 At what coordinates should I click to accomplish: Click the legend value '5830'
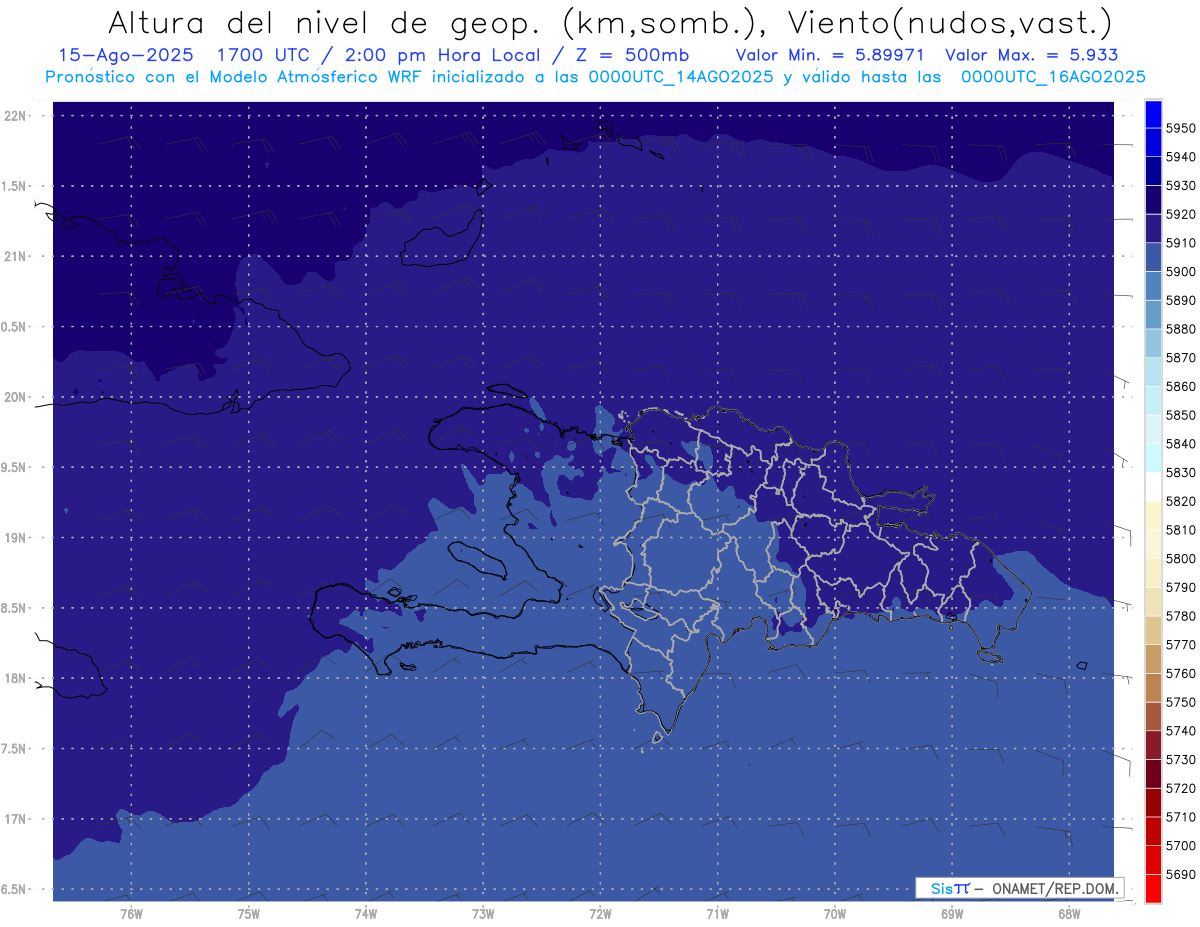[1180, 473]
